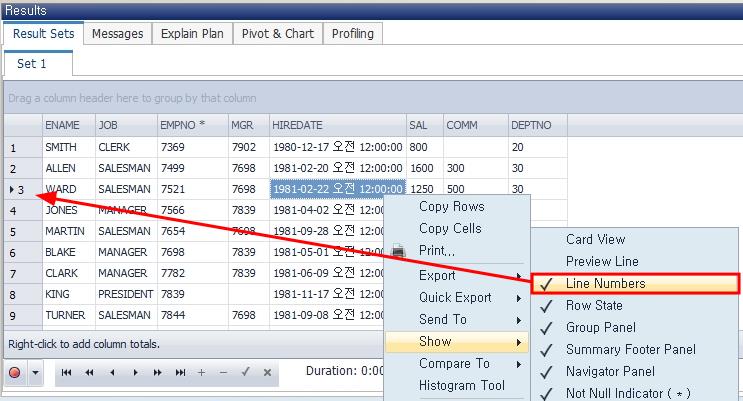
Task: Open the dropdown arrow beside the red button
Action: tap(36, 372)
